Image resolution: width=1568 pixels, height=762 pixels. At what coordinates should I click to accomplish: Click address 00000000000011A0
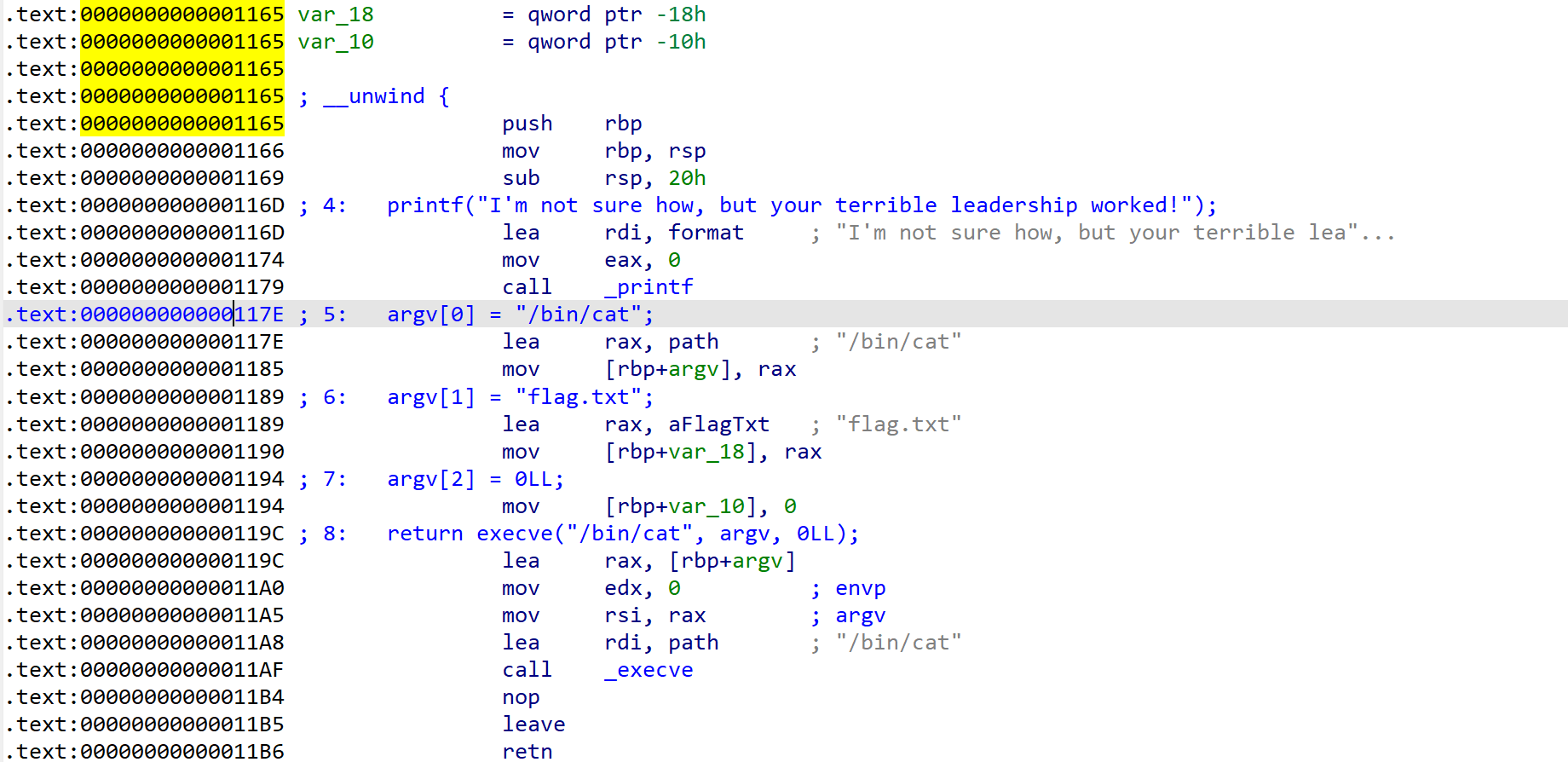point(182,588)
